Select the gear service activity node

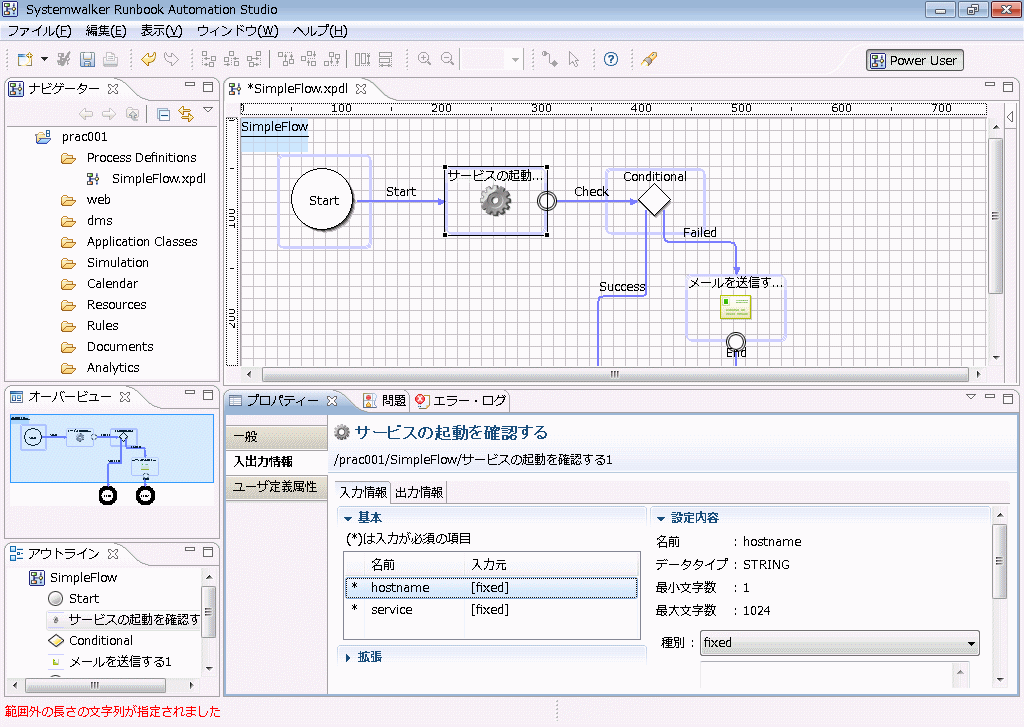pos(496,201)
